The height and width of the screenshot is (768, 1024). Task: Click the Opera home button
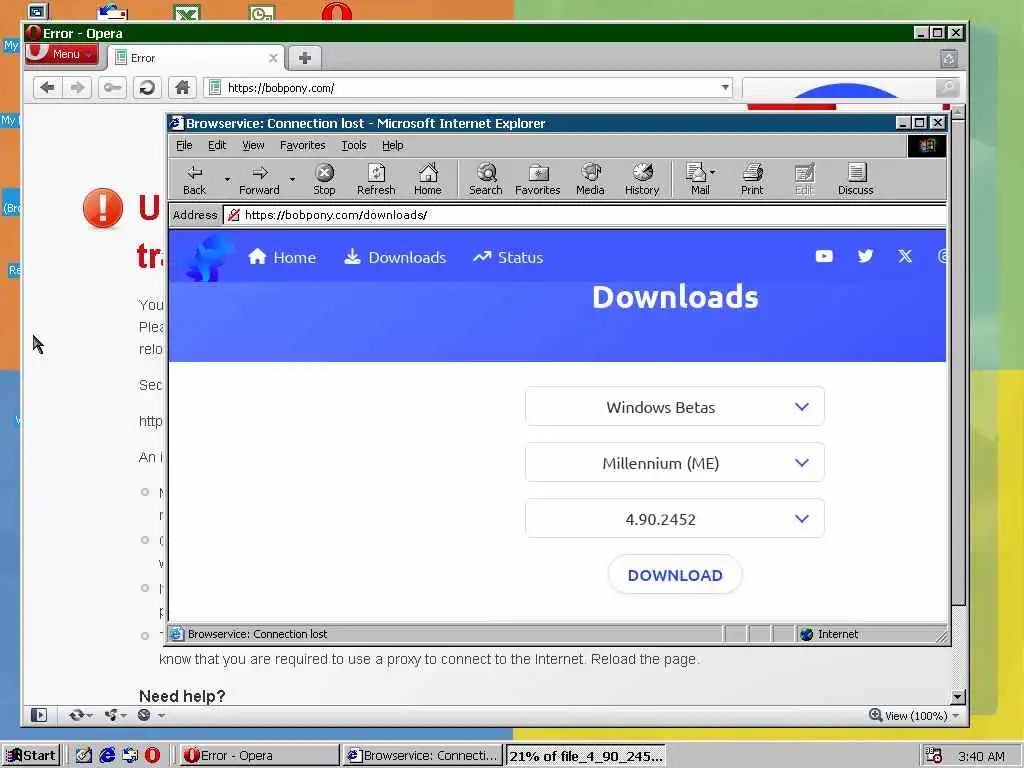(x=182, y=88)
